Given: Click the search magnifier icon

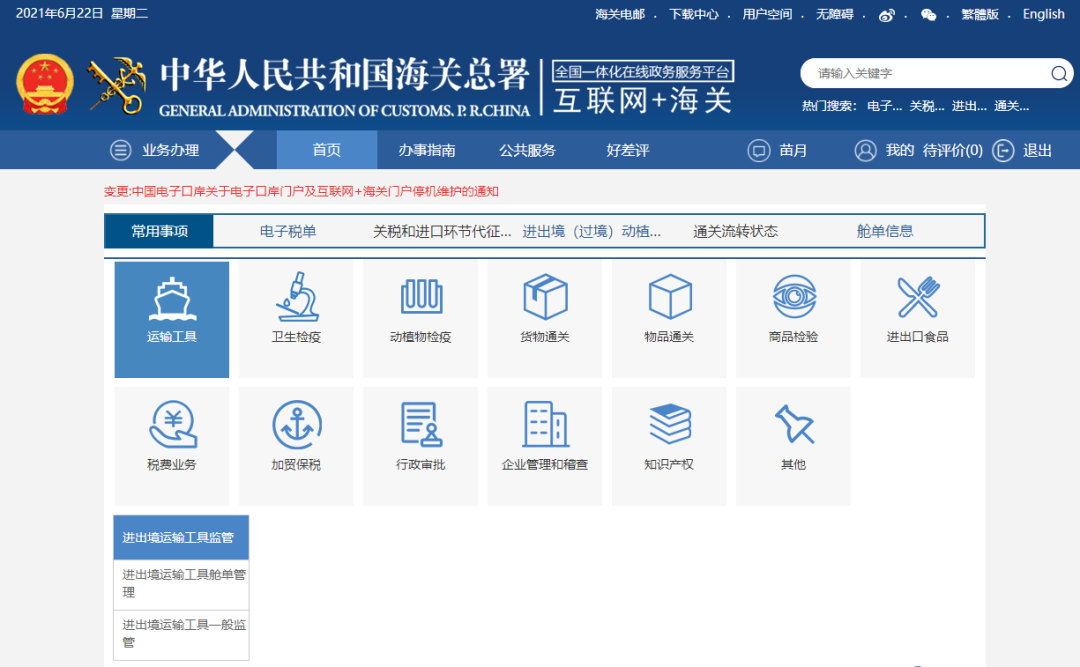Looking at the screenshot, I should click(x=1059, y=73).
